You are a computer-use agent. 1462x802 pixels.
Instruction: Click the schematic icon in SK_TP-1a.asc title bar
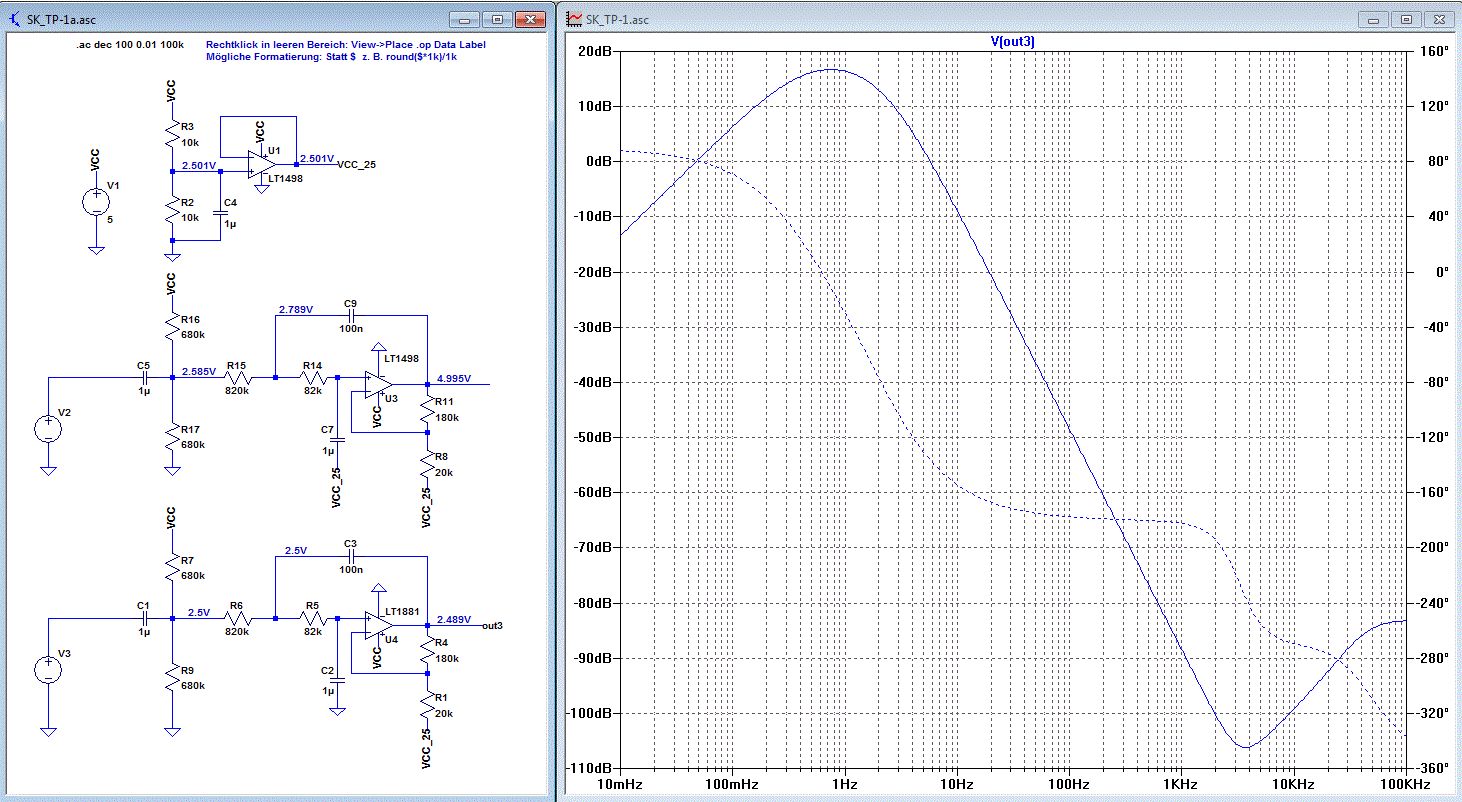click(x=13, y=18)
